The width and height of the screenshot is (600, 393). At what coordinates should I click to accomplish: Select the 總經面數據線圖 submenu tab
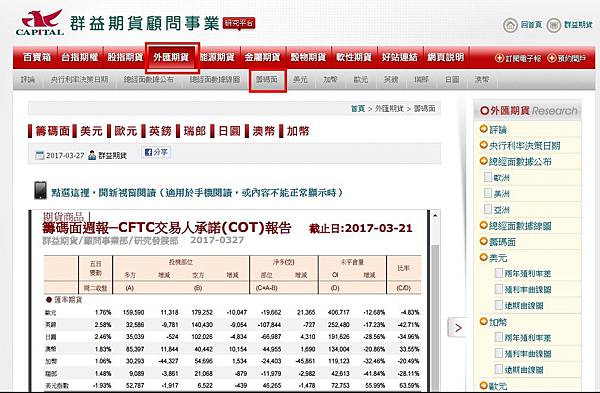[215, 80]
